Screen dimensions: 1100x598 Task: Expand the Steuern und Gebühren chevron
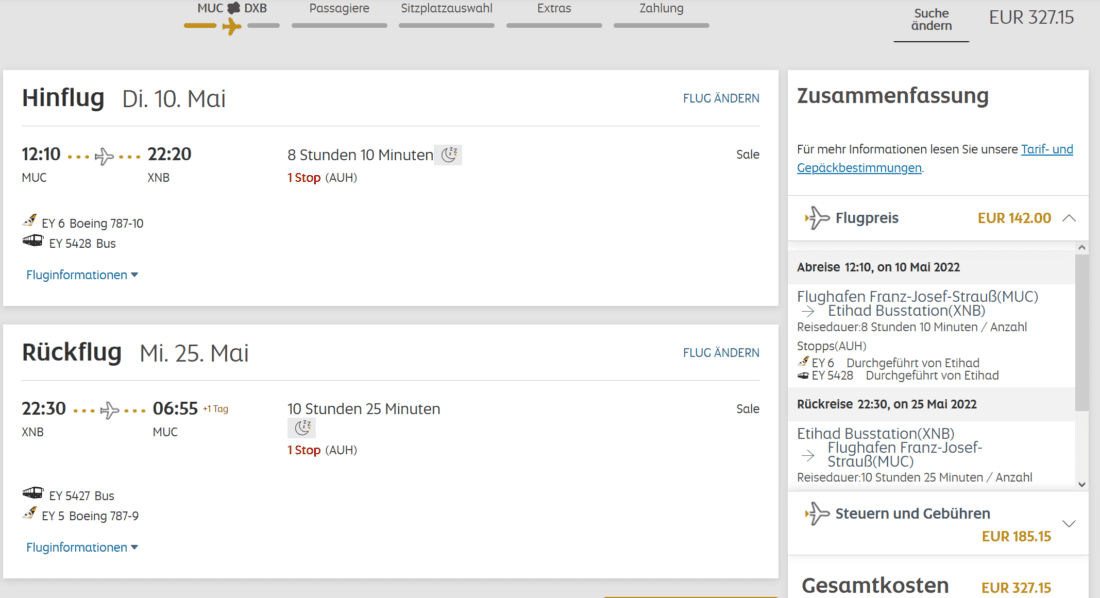[x=1069, y=524]
